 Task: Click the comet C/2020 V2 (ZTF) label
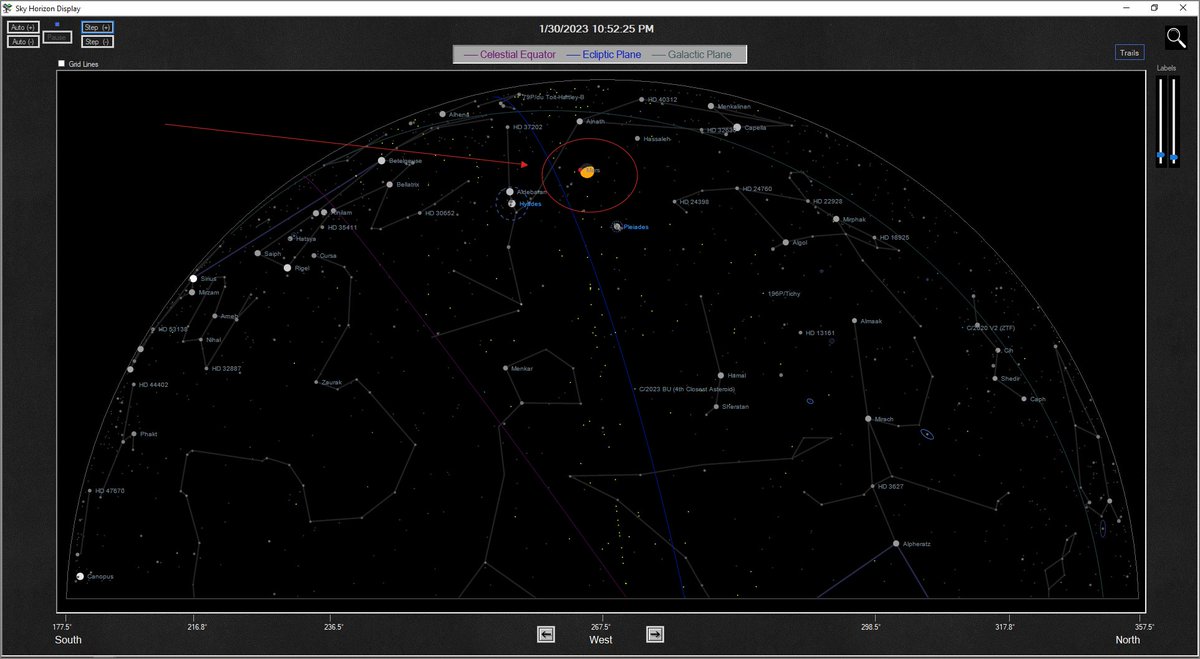coord(990,327)
